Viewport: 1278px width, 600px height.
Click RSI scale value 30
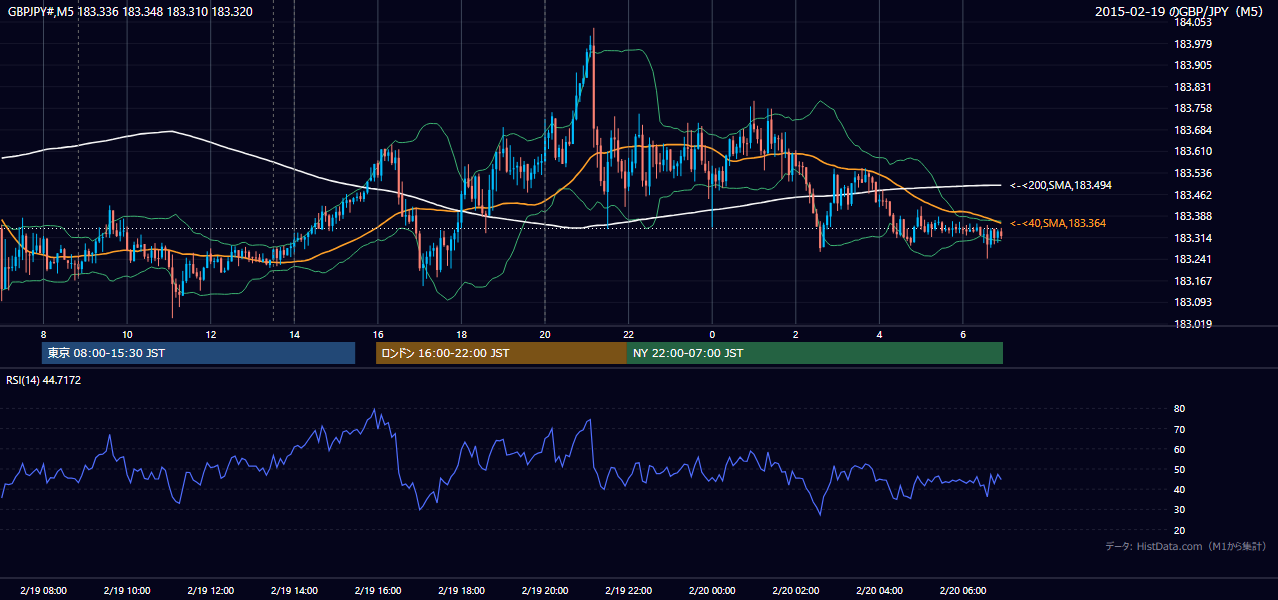pyautogui.click(x=1179, y=510)
